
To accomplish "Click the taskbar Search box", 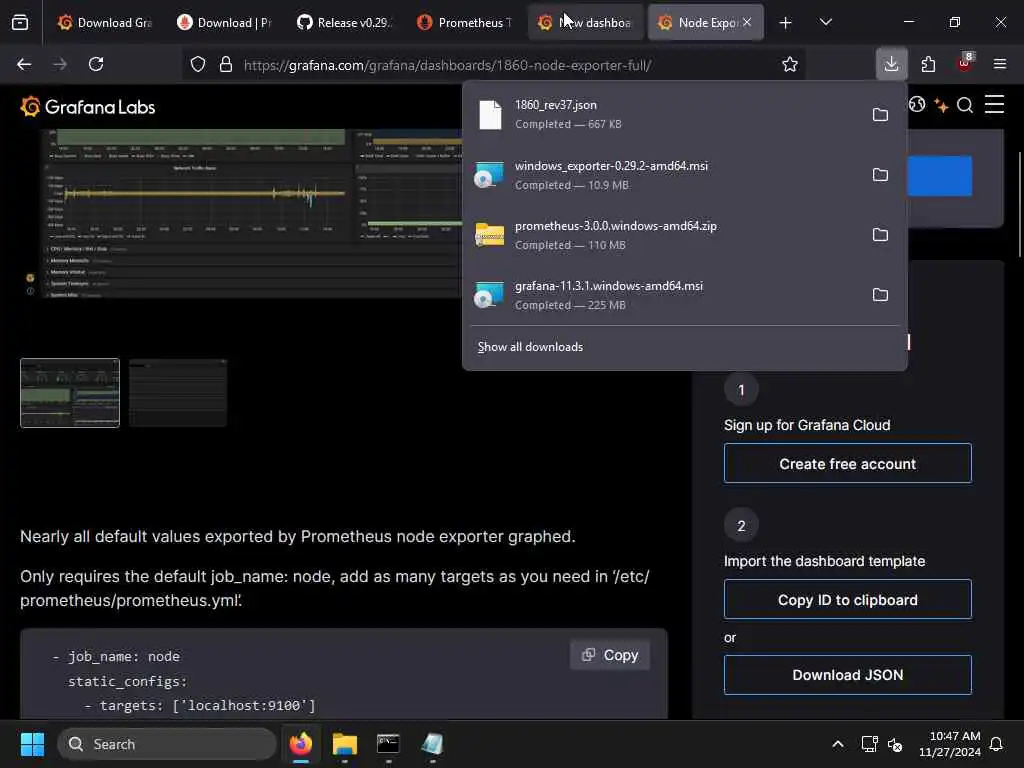I will [x=167, y=744].
